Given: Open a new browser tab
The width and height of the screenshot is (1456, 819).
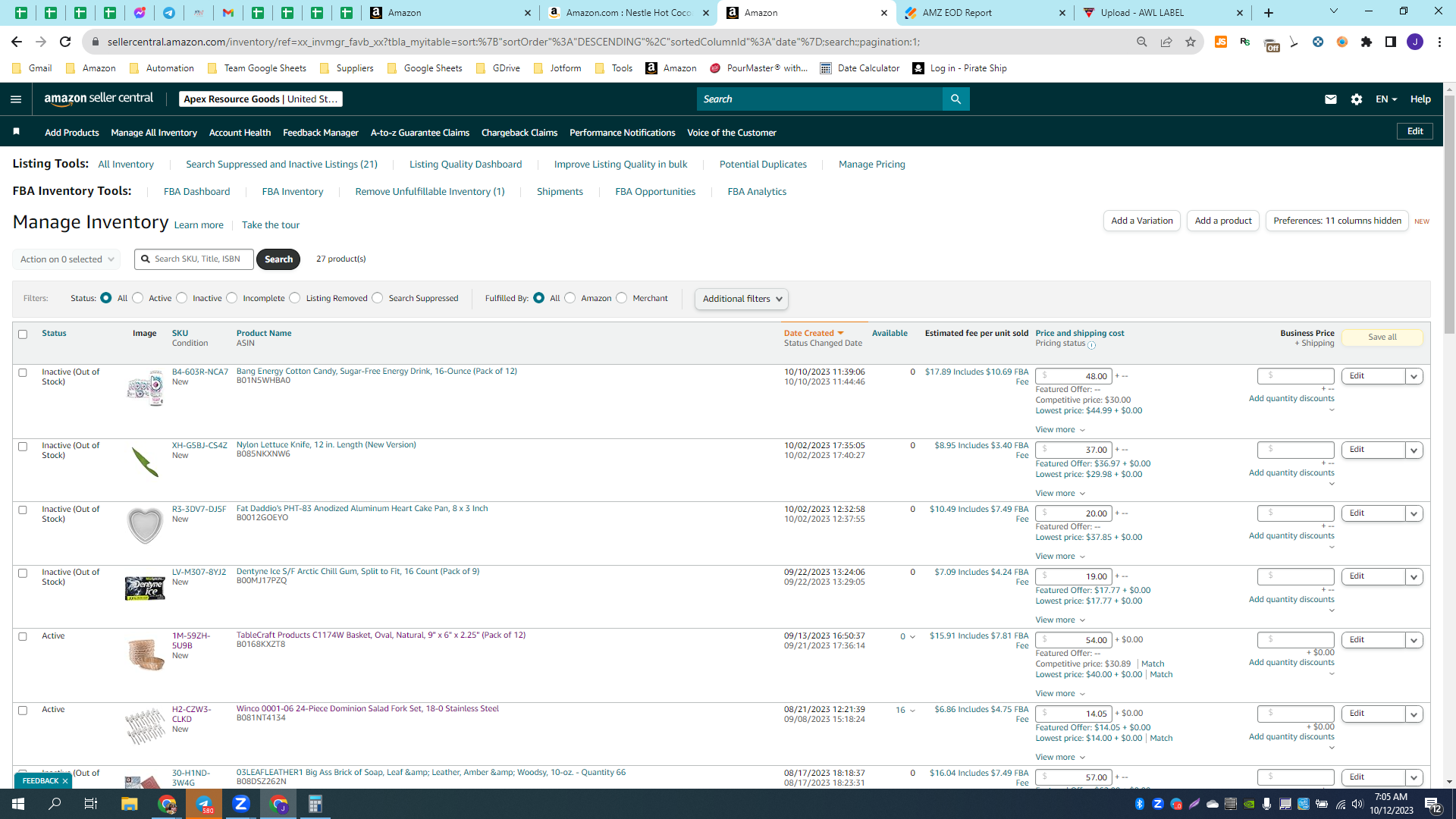Looking at the screenshot, I should click(1269, 13).
